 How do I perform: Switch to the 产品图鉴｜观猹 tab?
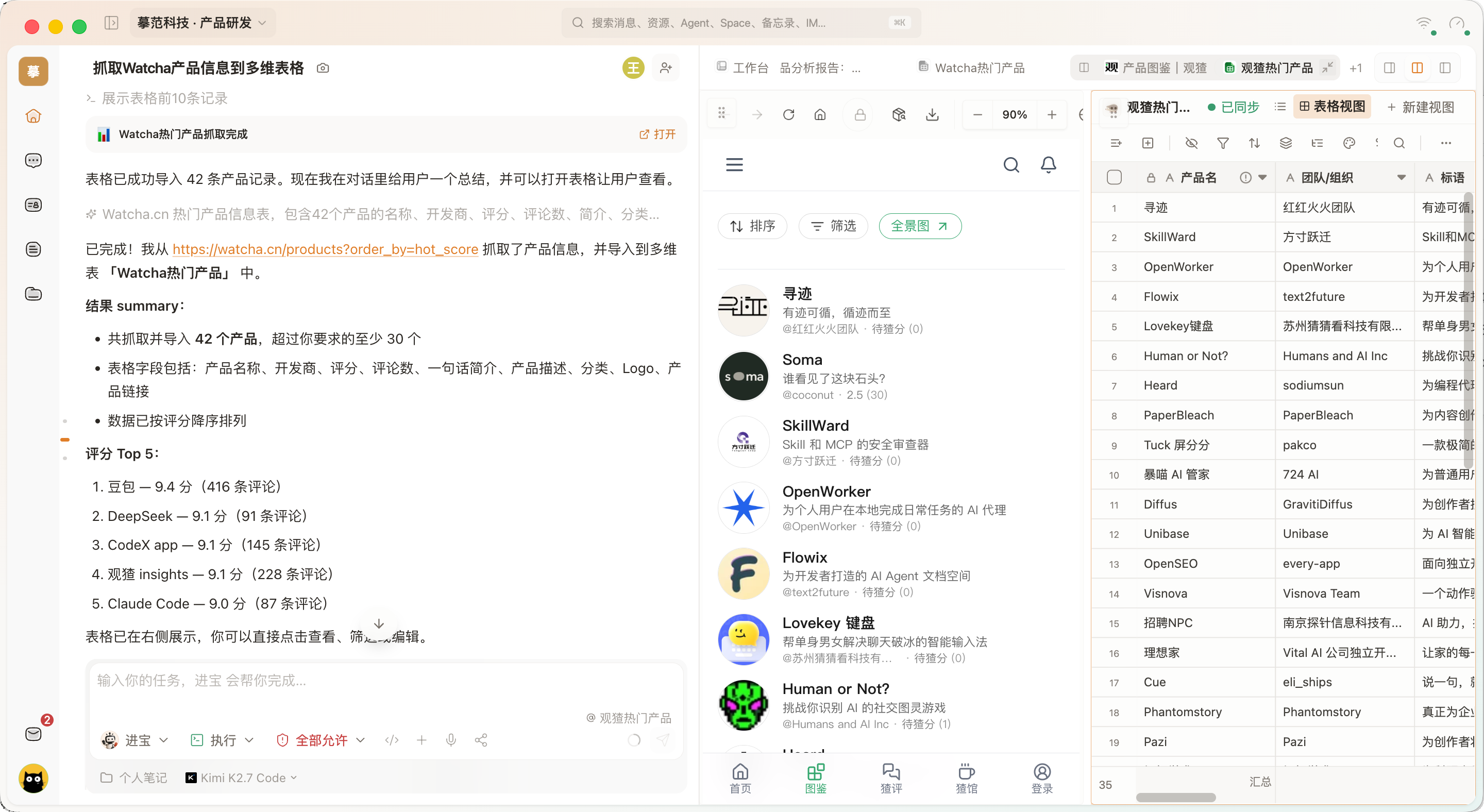pyautogui.click(x=1156, y=68)
